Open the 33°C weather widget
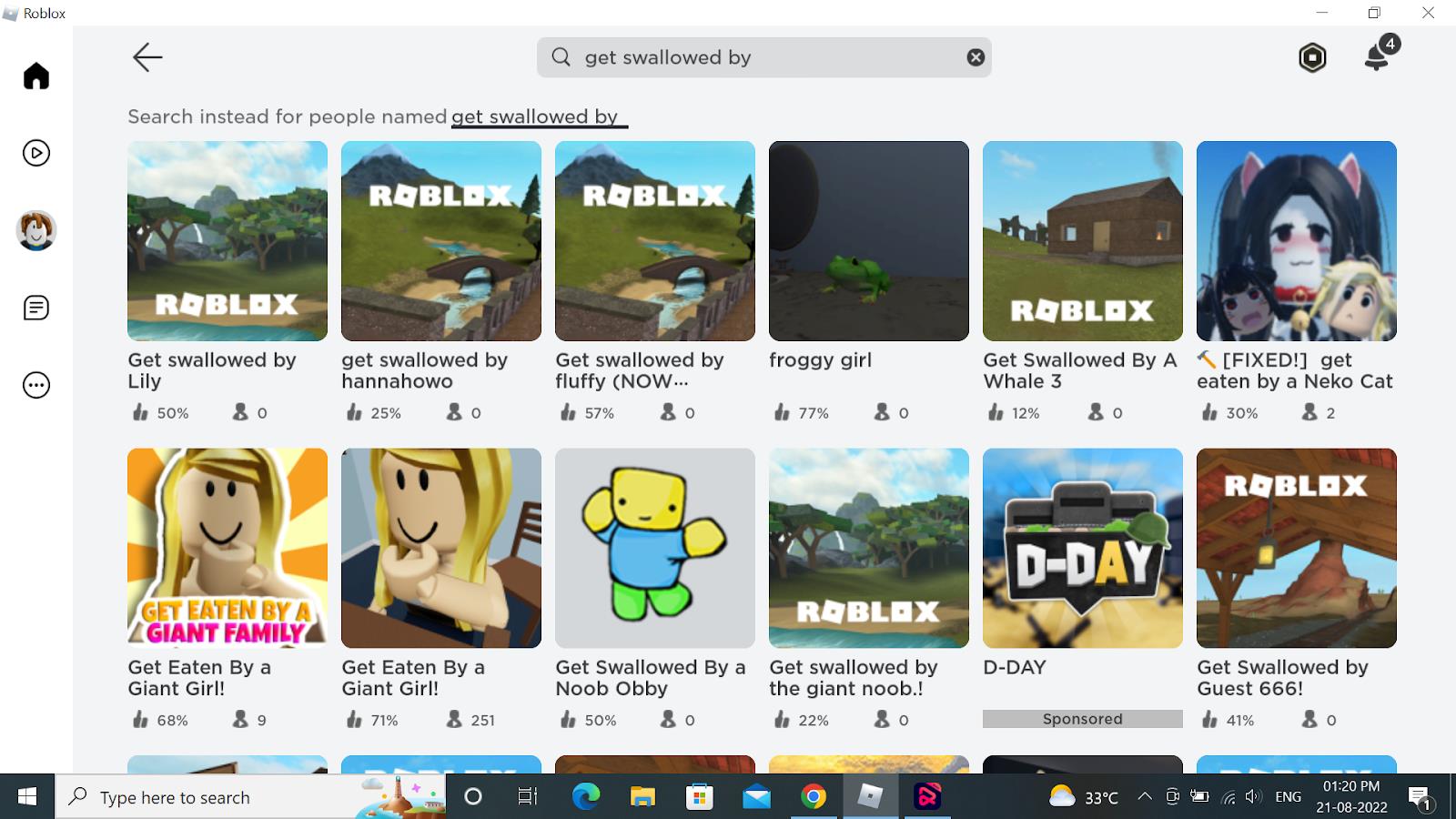Viewport: 1456px width, 819px height. (1084, 797)
